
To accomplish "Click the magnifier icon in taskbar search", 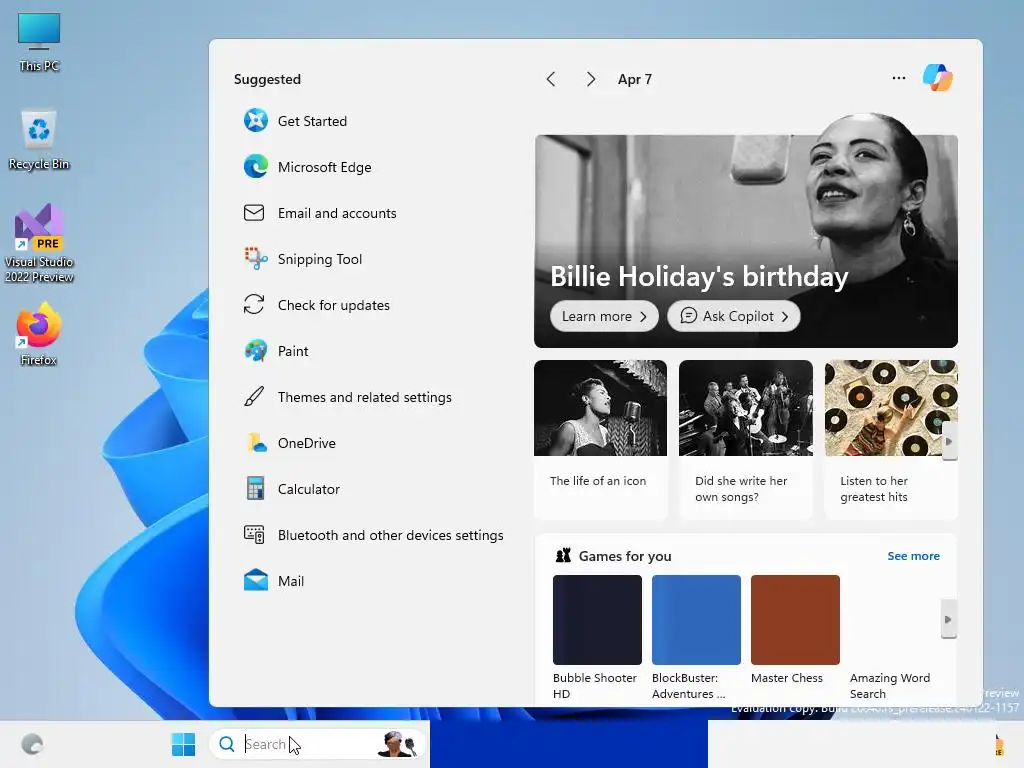I will pos(227,744).
